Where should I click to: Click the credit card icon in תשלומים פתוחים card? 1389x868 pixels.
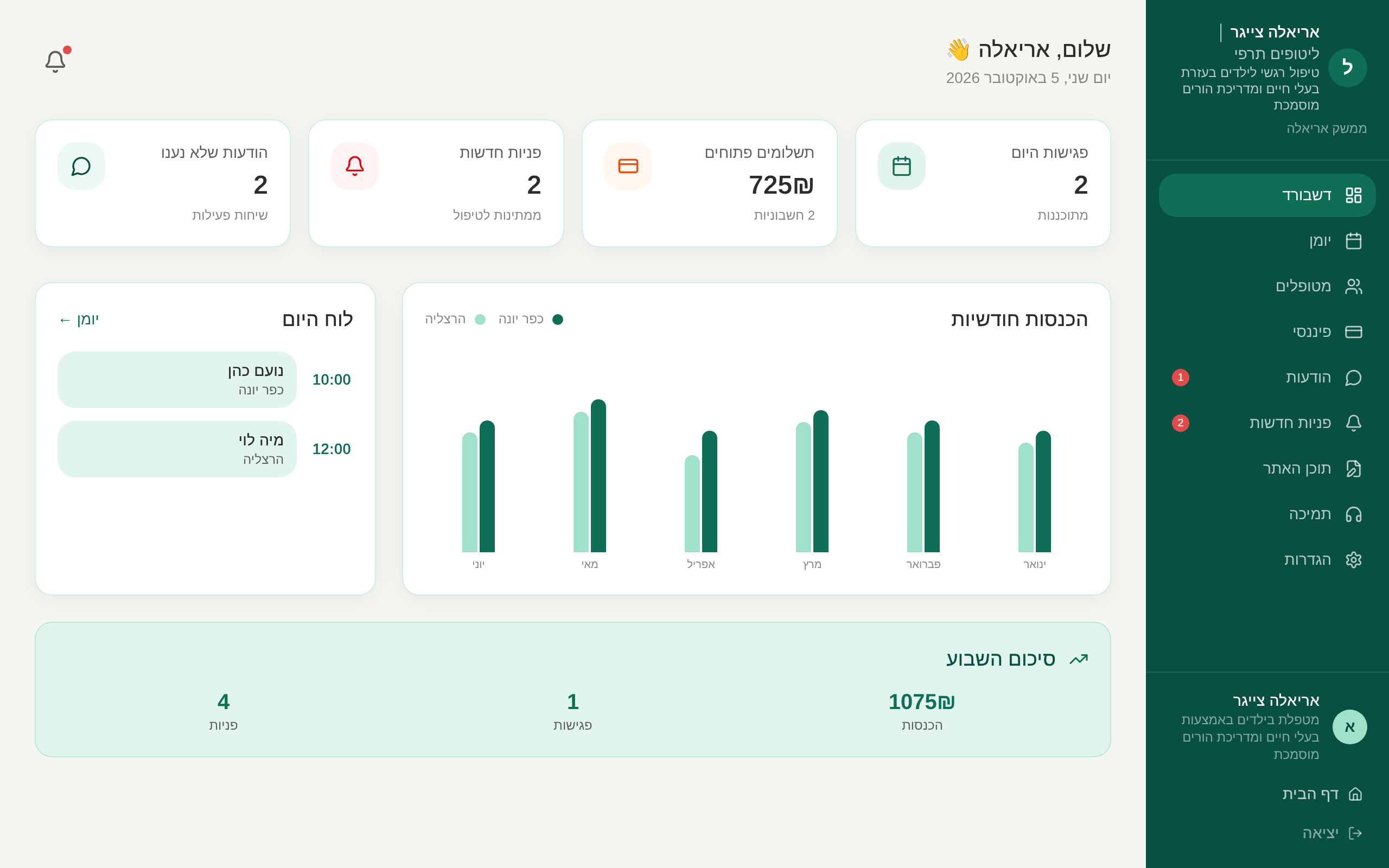pyautogui.click(x=628, y=166)
